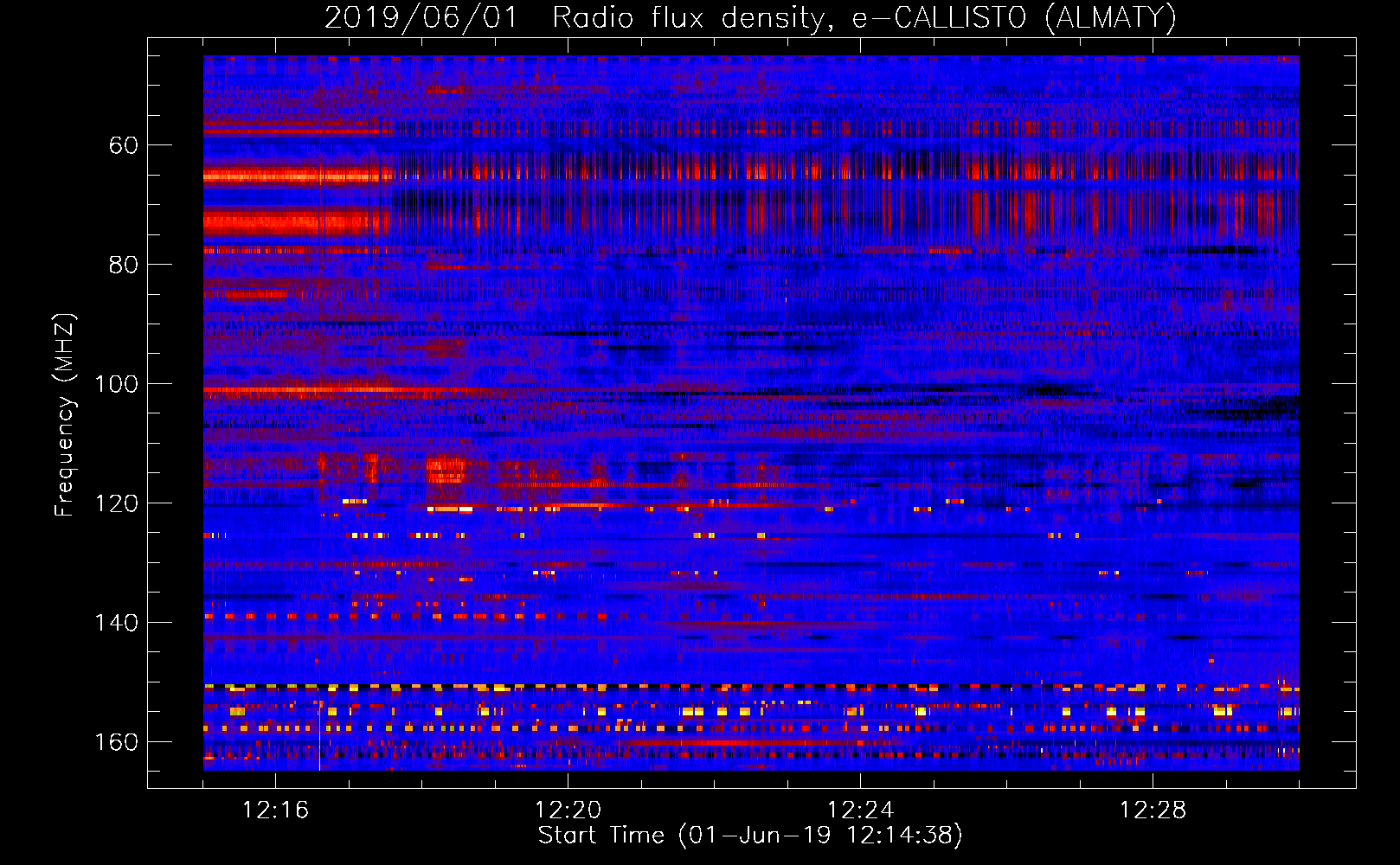Click the 60 frequency tick label
This screenshot has height=865, width=1400.
coord(124,145)
